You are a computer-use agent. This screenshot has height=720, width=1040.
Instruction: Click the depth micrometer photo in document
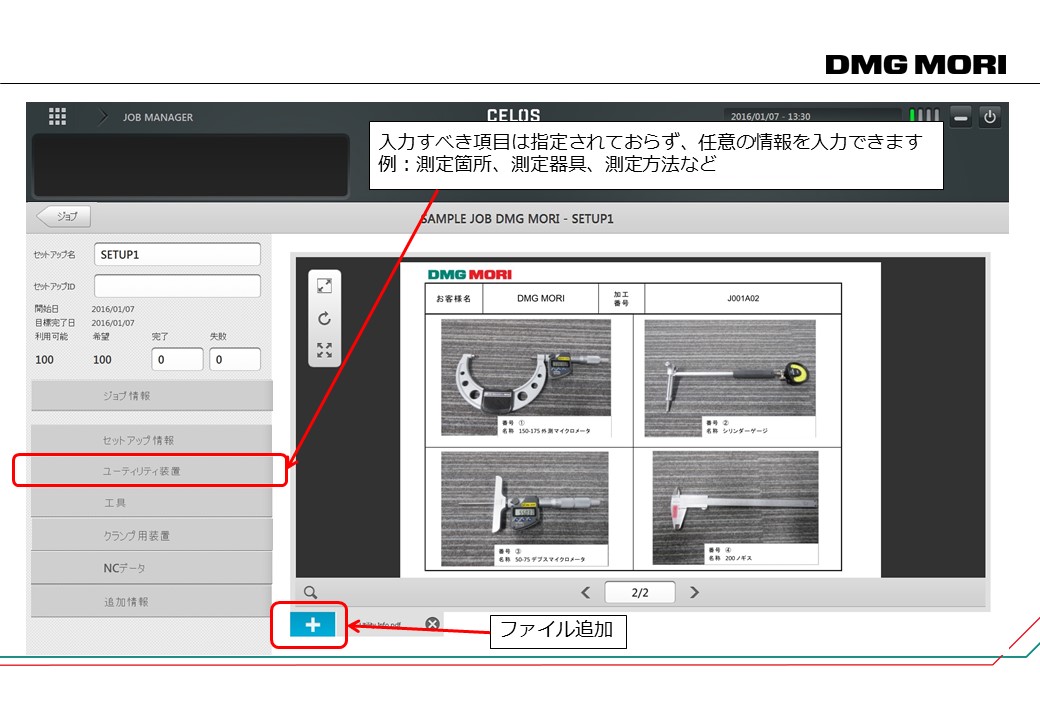pyautogui.click(x=525, y=509)
